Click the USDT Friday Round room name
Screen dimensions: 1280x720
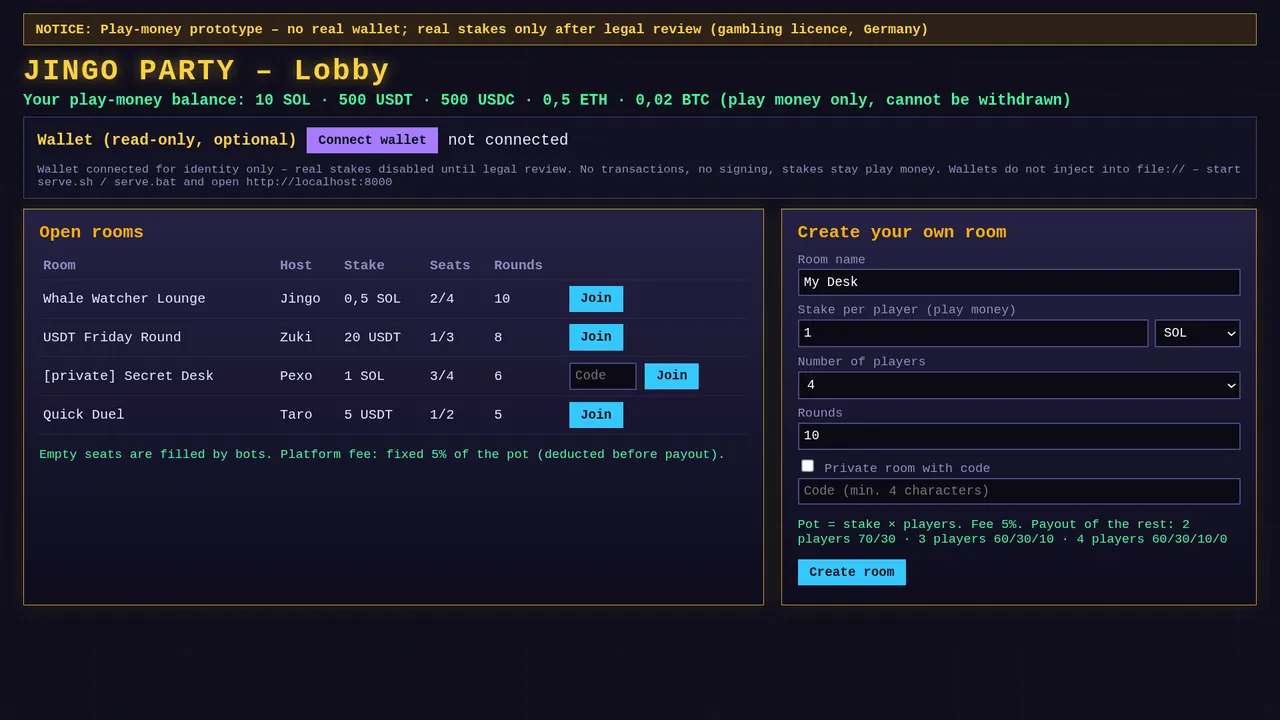pos(112,338)
